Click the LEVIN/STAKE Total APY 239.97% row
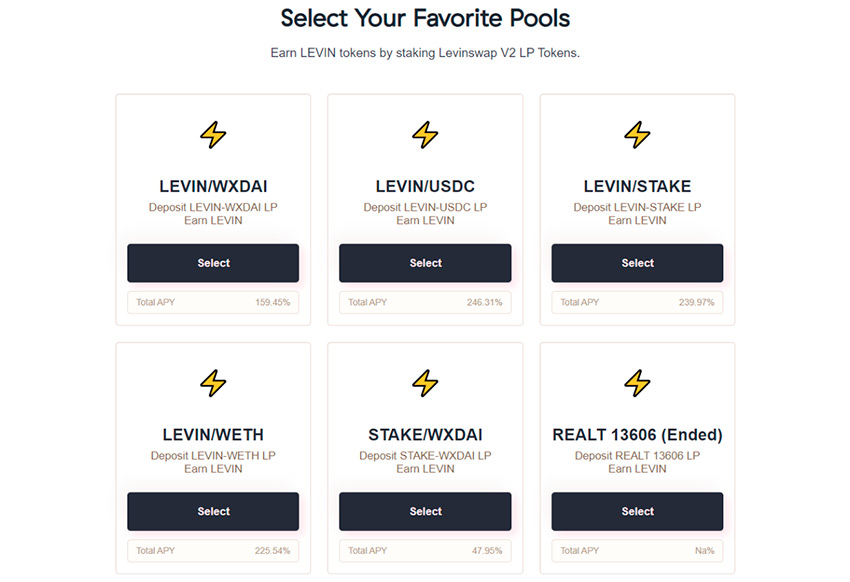 (637, 302)
